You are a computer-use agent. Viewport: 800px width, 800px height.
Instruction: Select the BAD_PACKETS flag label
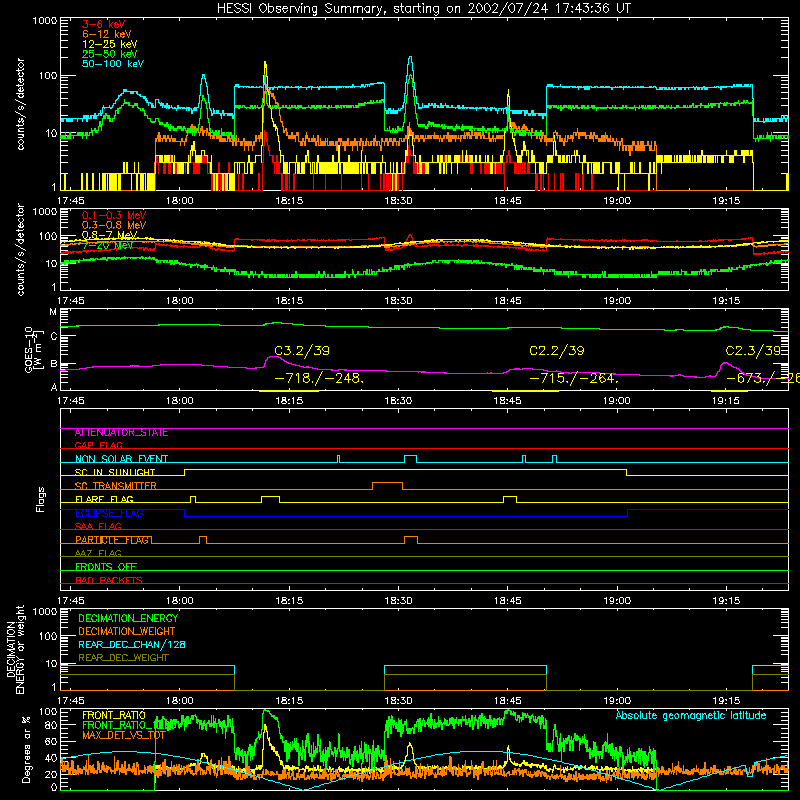[x=109, y=580]
